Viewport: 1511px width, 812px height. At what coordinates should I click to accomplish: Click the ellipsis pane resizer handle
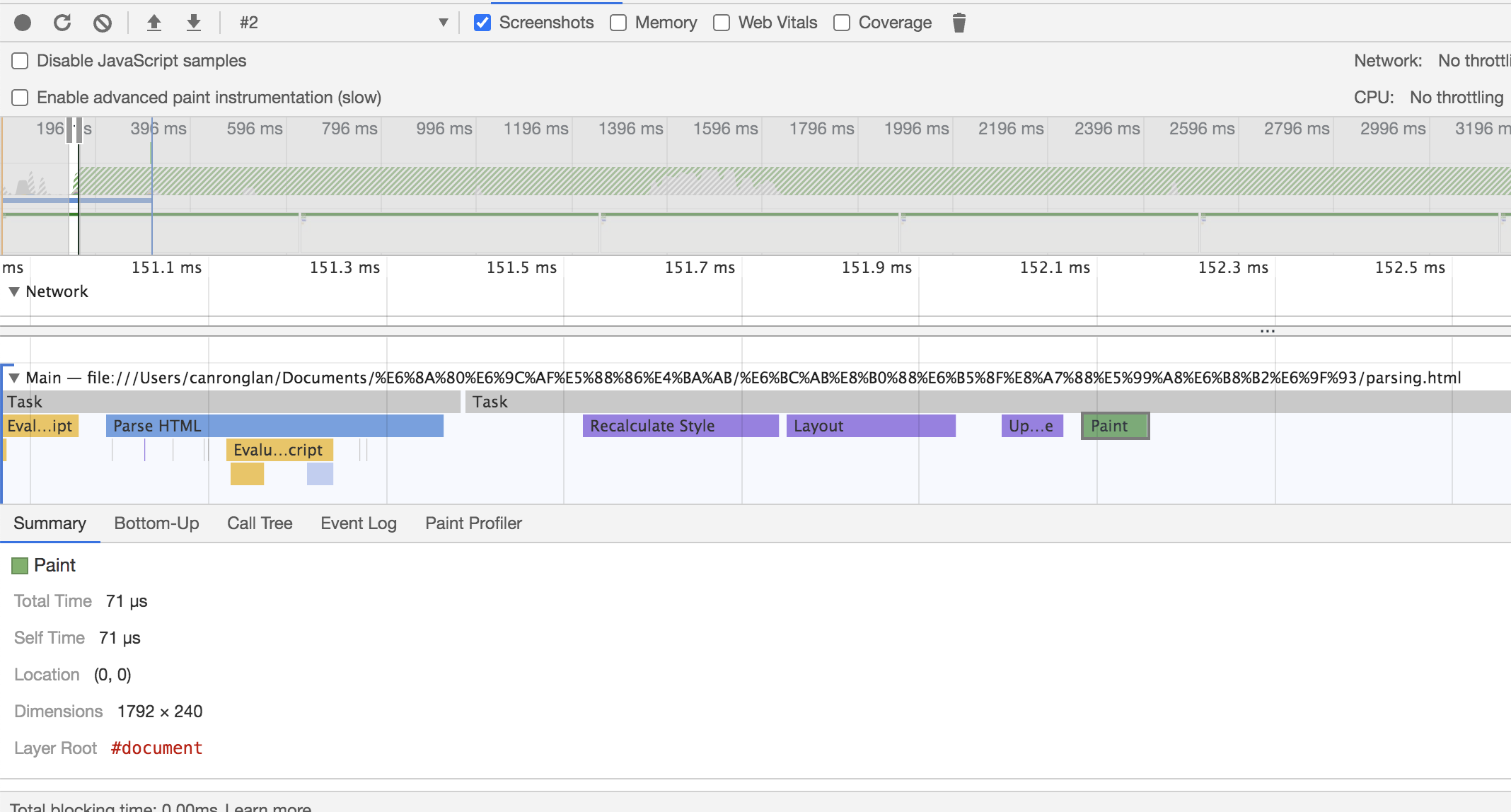(1267, 331)
